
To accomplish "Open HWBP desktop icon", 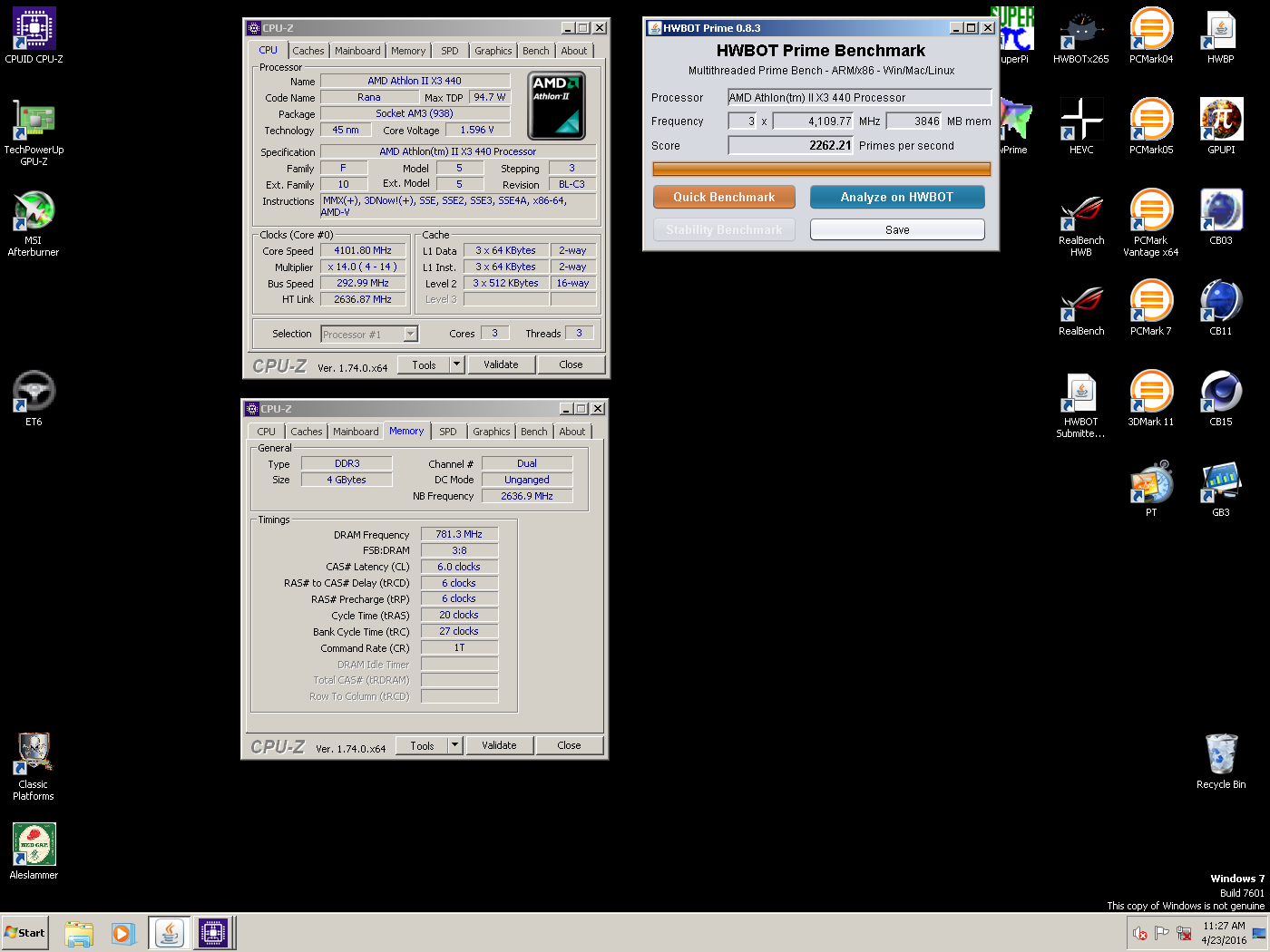I will (1221, 36).
